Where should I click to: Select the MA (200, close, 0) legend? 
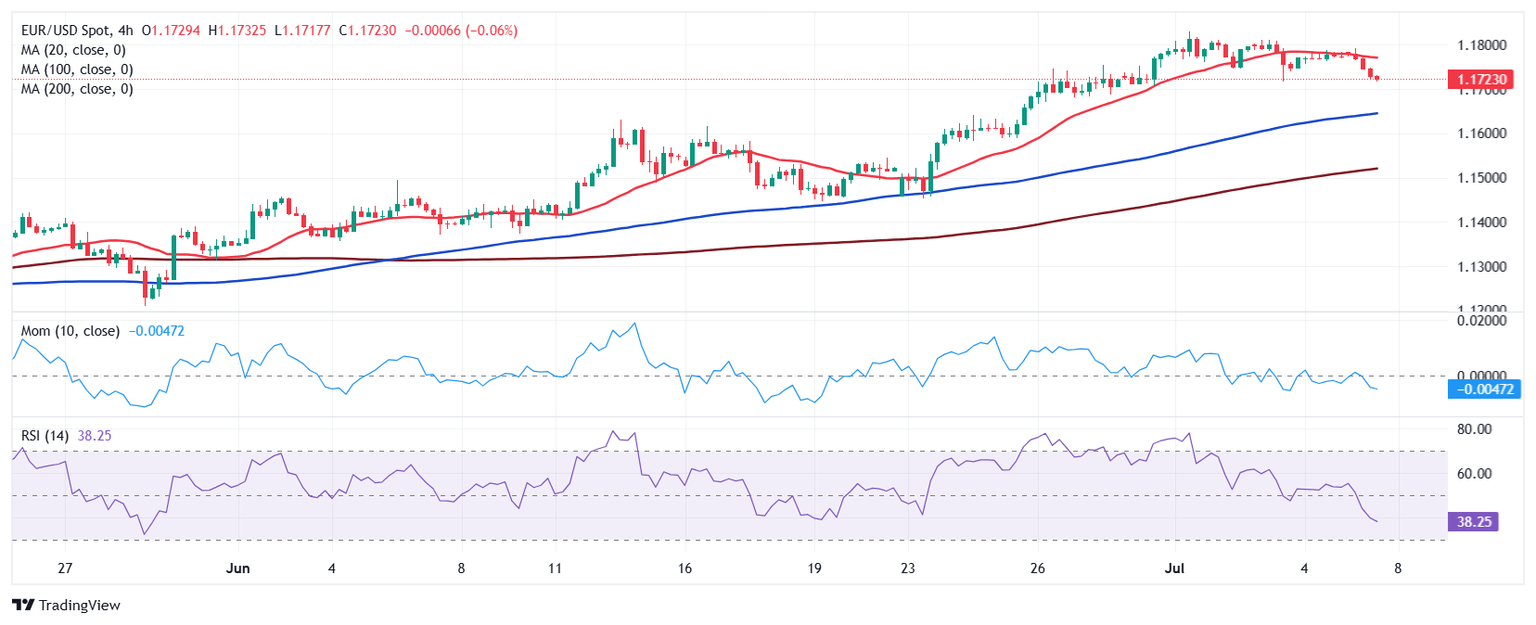pyautogui.click(x=80, y=89)
